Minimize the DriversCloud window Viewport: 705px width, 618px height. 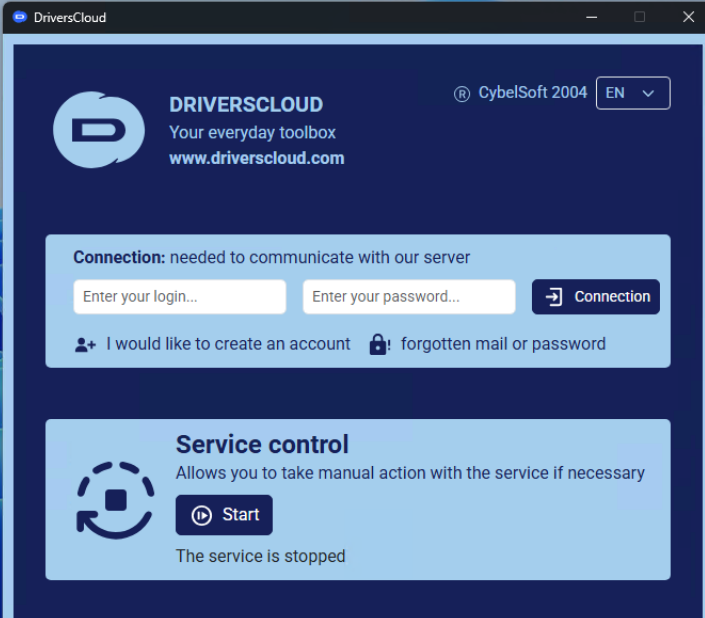[x=592, y=17]
